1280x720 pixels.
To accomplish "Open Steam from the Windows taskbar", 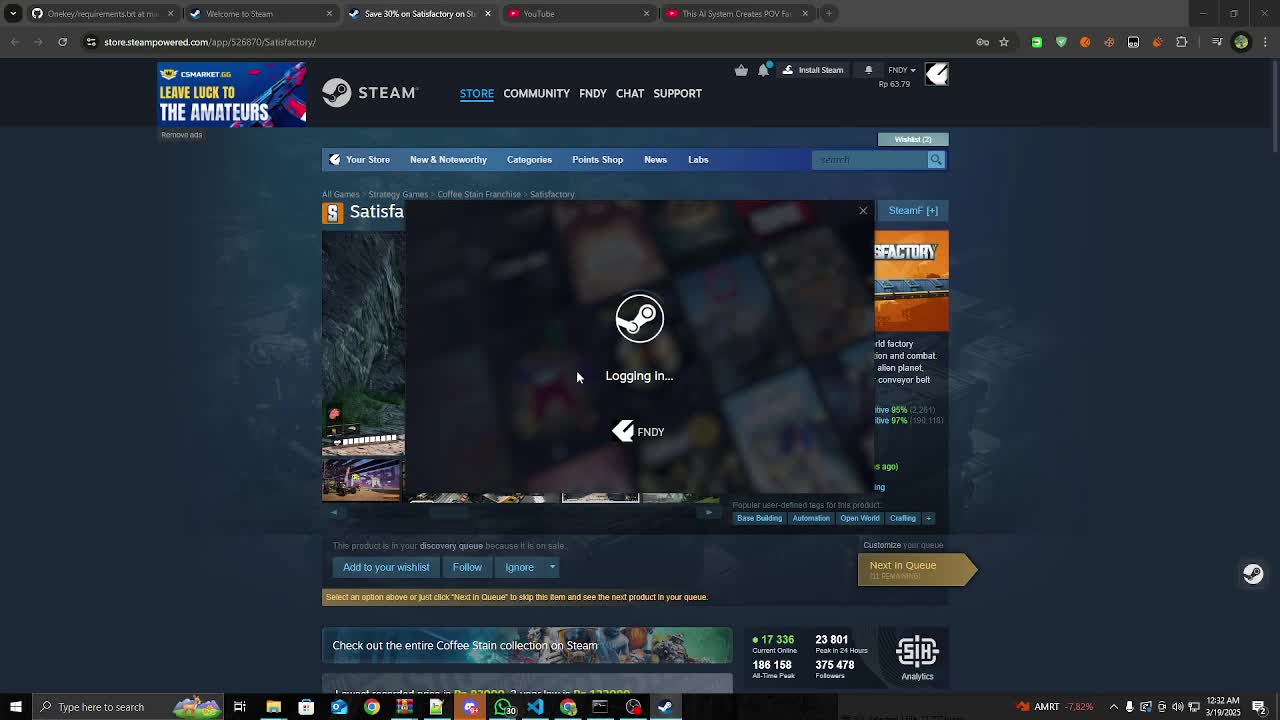I will tap(665, 707).
